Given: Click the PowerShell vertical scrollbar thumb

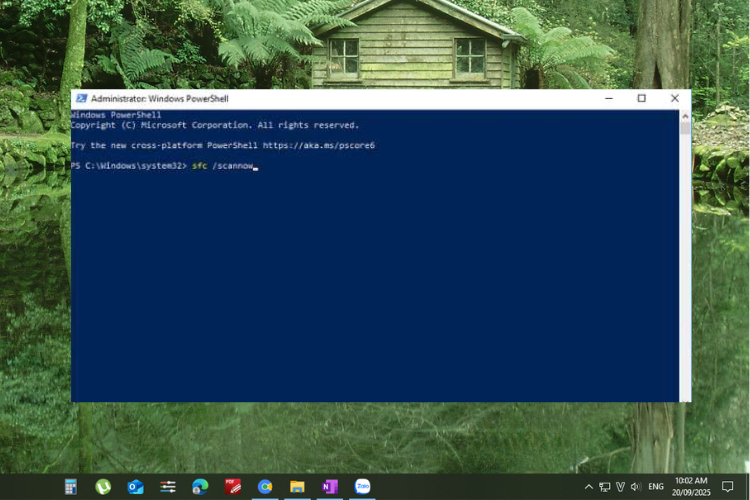Looking at the screenshot, I should (685, 128).
